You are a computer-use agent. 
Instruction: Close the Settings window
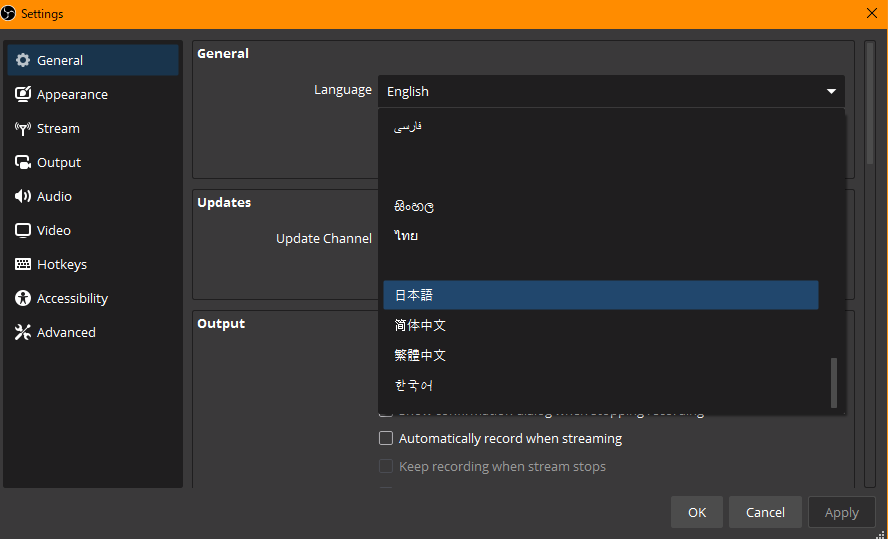point(871,13)
